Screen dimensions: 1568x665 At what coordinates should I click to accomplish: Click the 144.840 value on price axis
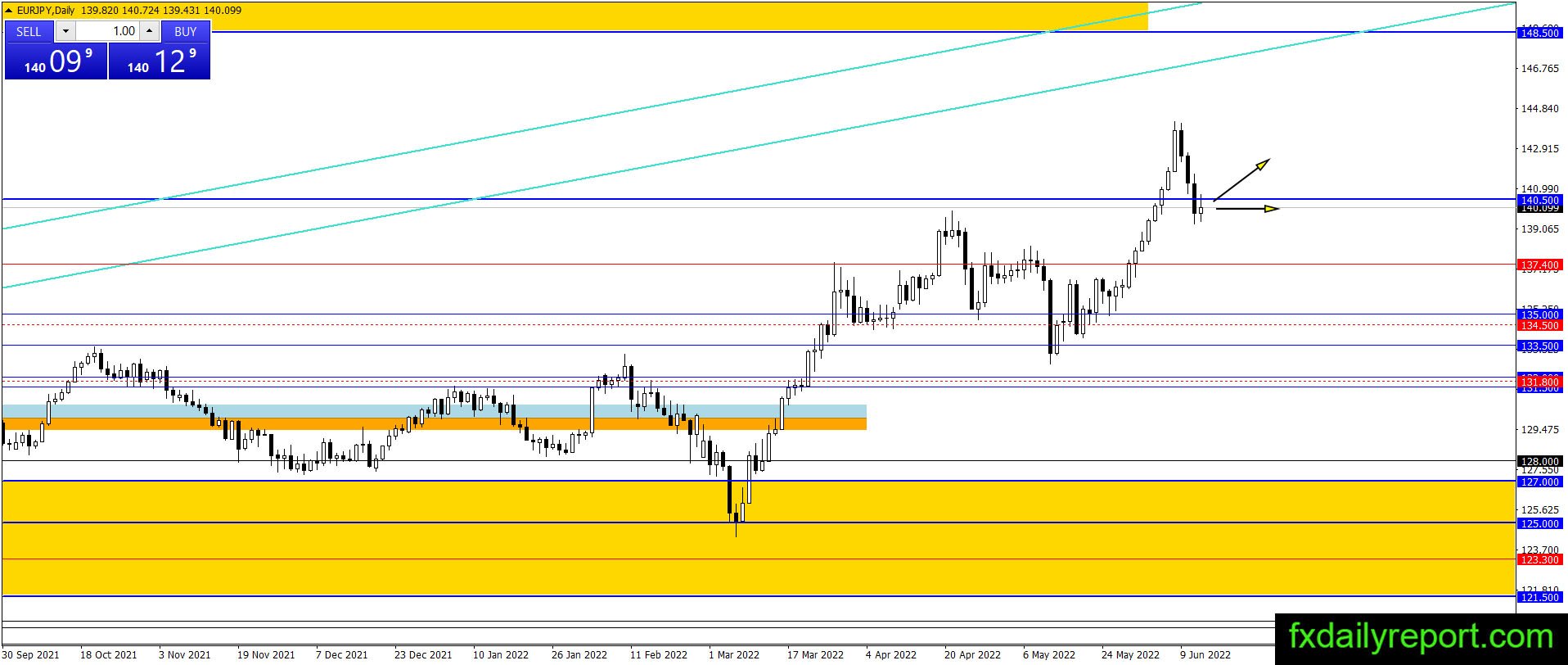(1539, 109)
